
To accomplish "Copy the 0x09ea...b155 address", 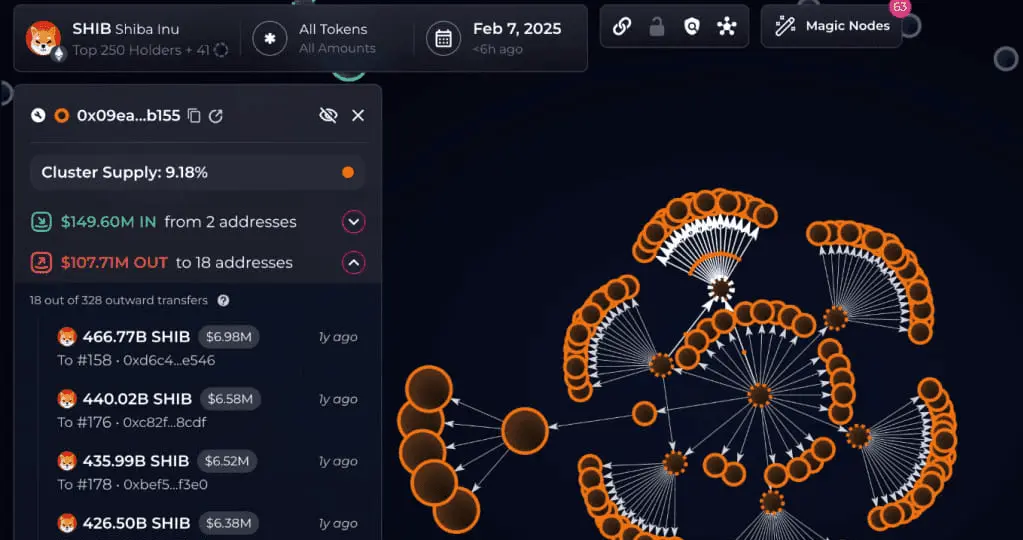I will click(x=194, y=116).
